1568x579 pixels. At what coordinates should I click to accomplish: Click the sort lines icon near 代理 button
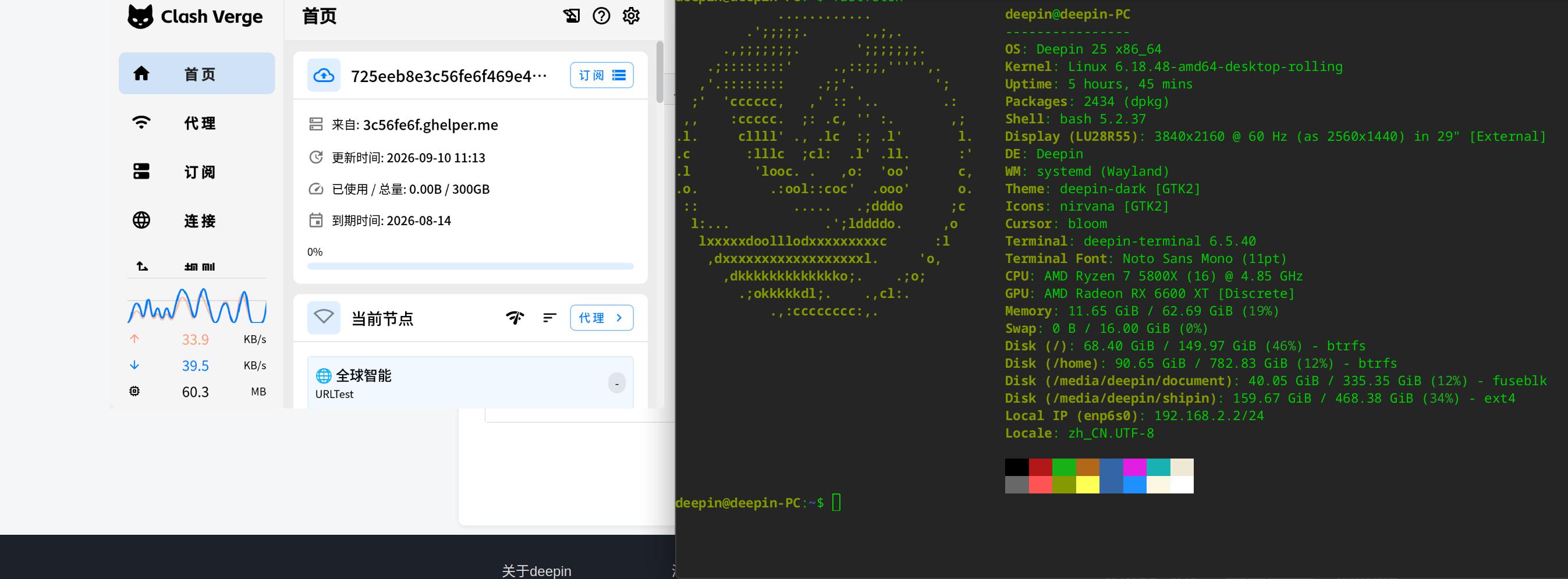tap(549, 318)
